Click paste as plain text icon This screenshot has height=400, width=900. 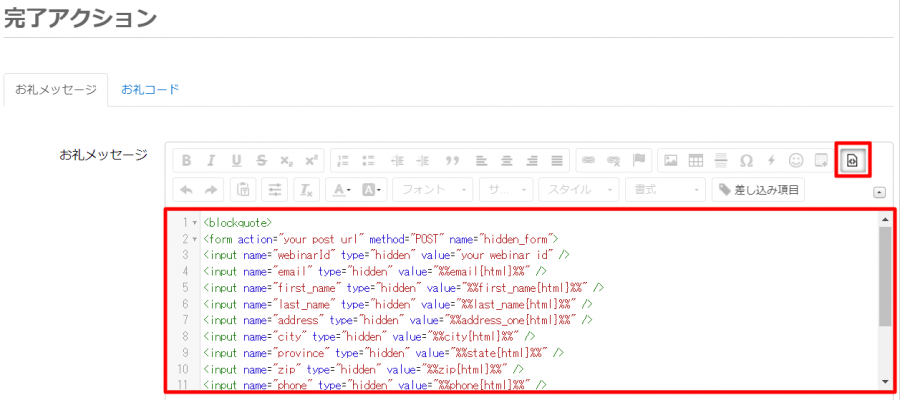[x=243, y=190]
